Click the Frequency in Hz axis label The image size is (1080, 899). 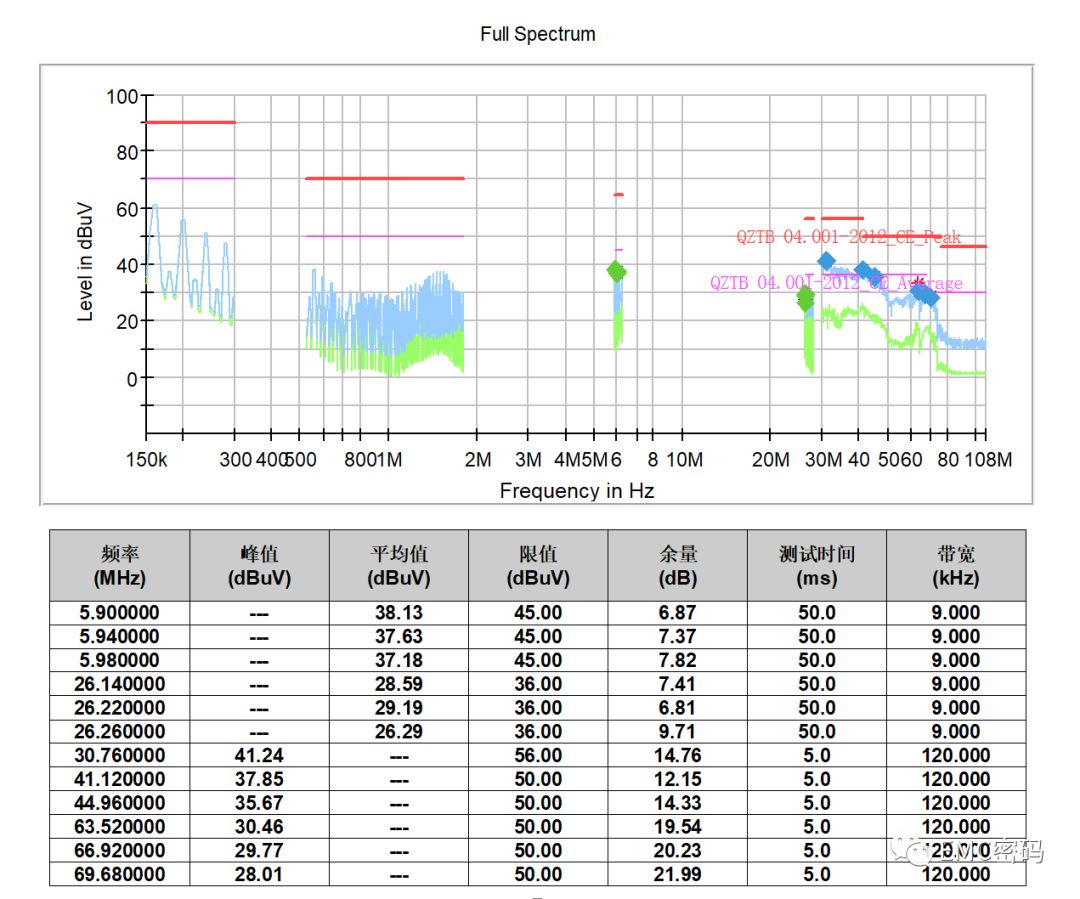[577, 490]
